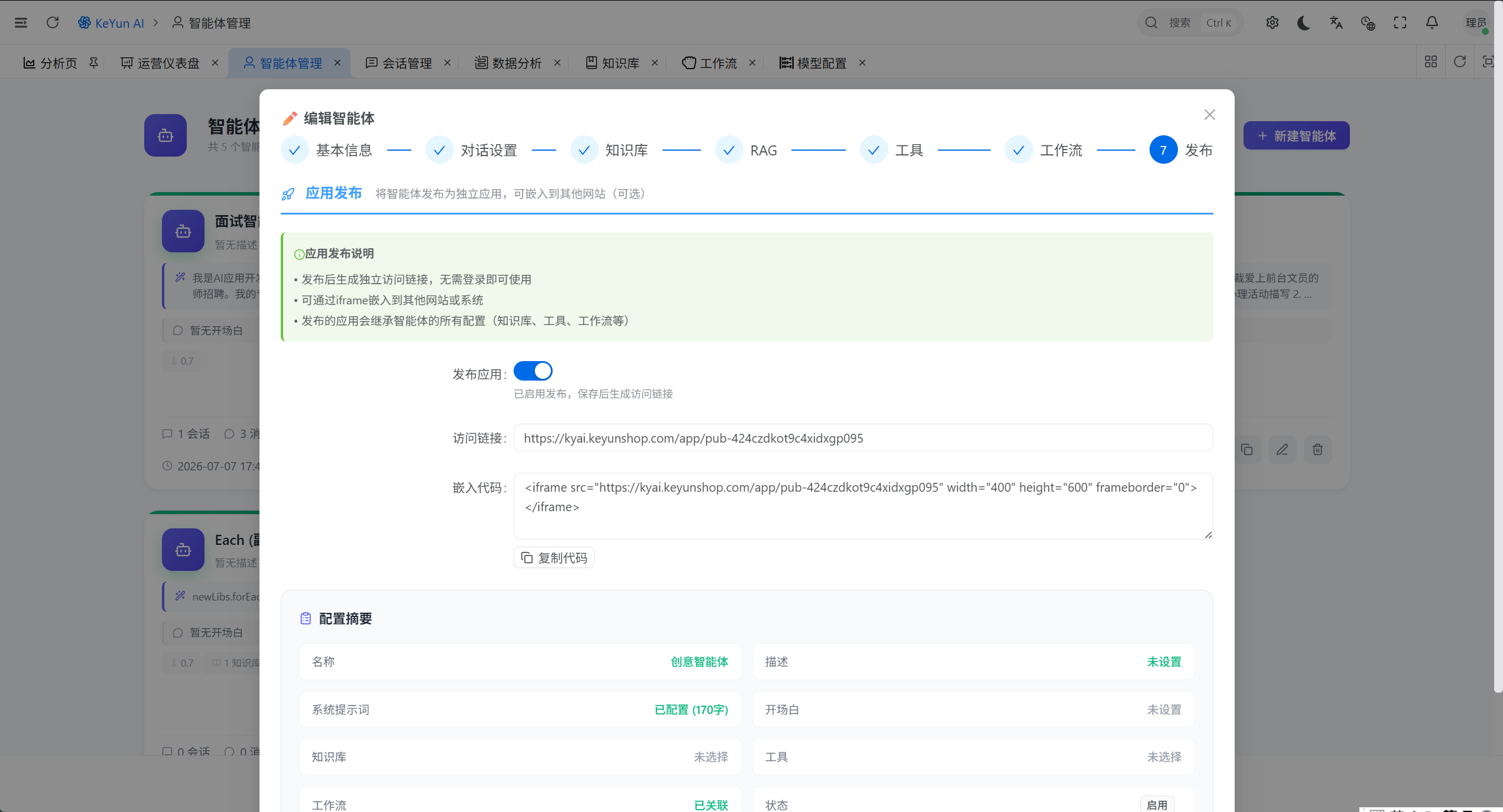Go to step RAG
This screenshot has width=1503, height=812.
[746, 150]
